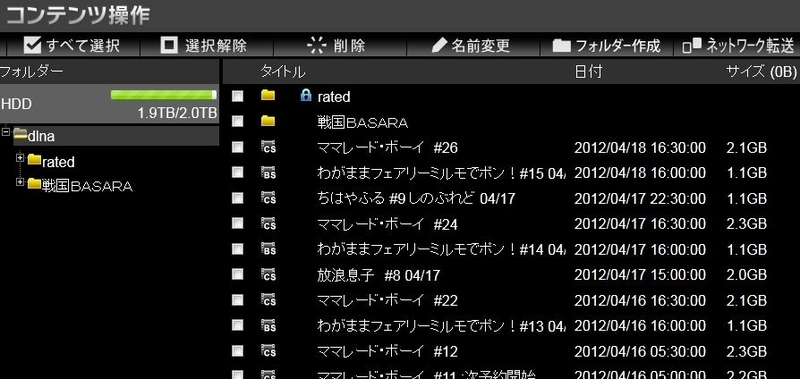
Task: Select the rated folder in tree
Action: pyautogui.click(x=58, y=162)
